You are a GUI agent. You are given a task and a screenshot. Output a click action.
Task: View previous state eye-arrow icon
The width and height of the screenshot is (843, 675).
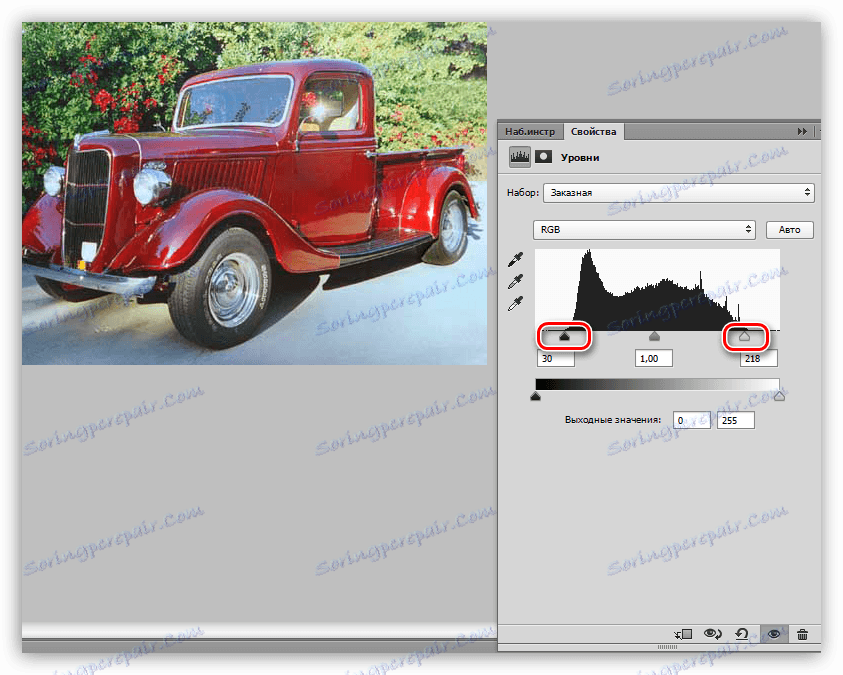click(712, 634)
